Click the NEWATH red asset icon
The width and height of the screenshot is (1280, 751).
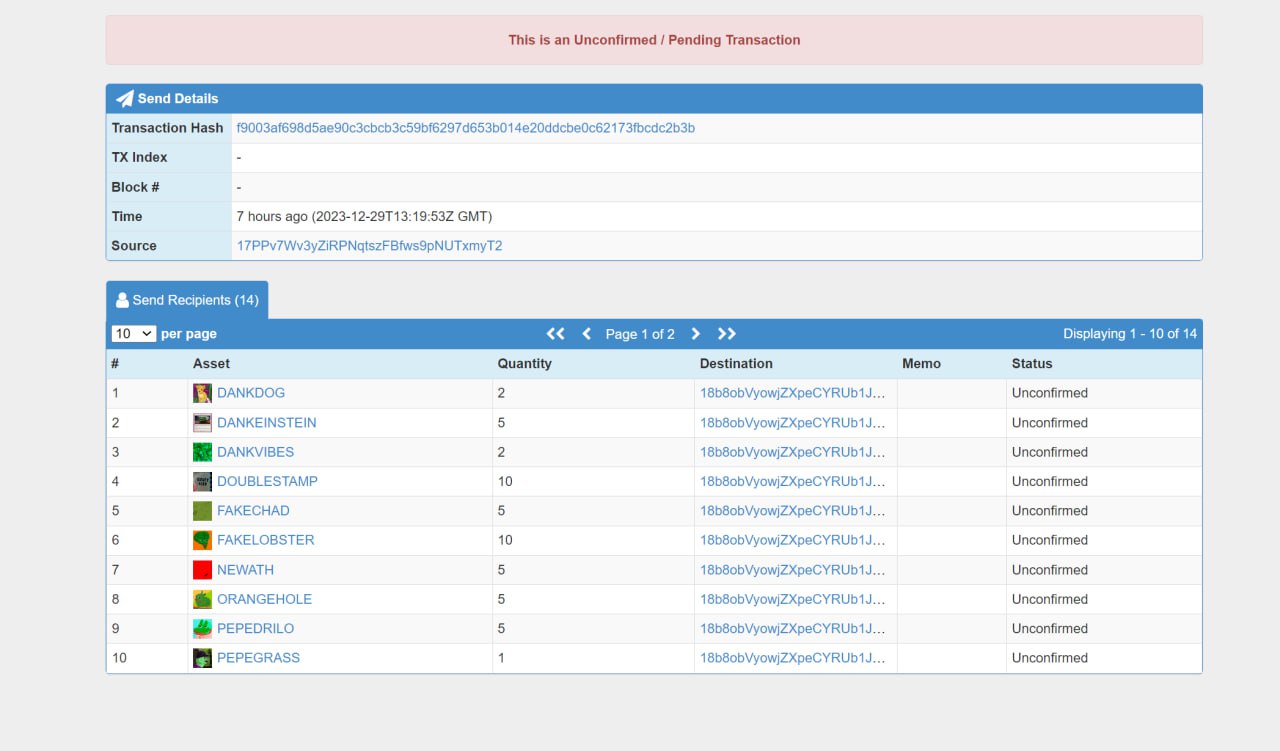click(x=202, y=570)
